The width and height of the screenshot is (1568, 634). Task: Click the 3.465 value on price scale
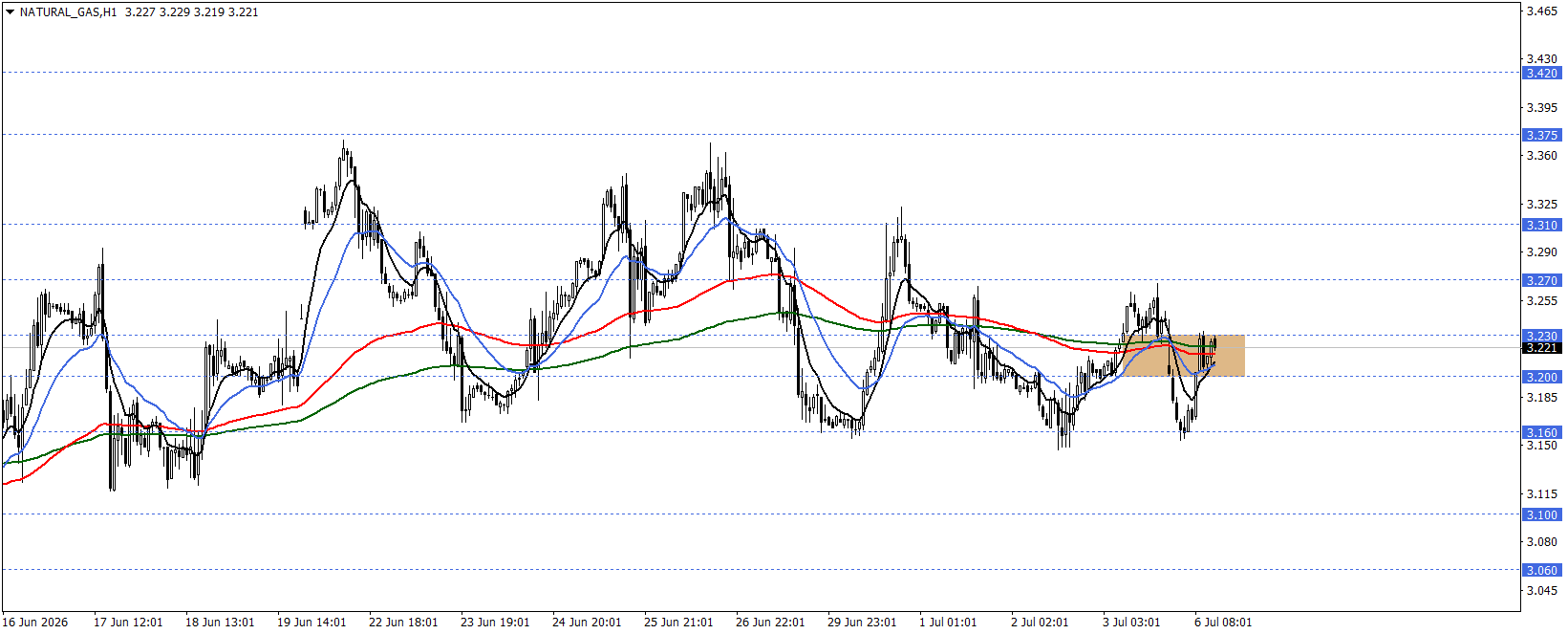(x=1541, y=11)
